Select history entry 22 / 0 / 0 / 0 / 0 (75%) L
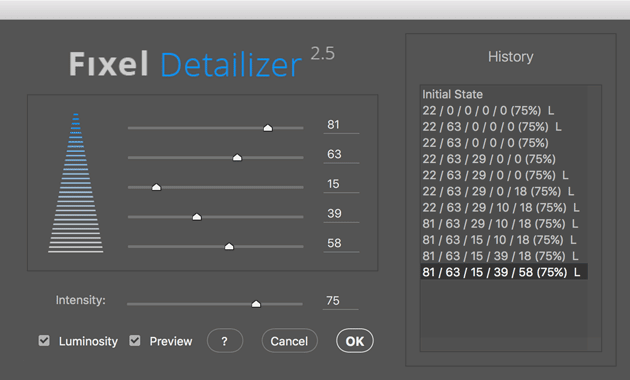 pos(504,110)
